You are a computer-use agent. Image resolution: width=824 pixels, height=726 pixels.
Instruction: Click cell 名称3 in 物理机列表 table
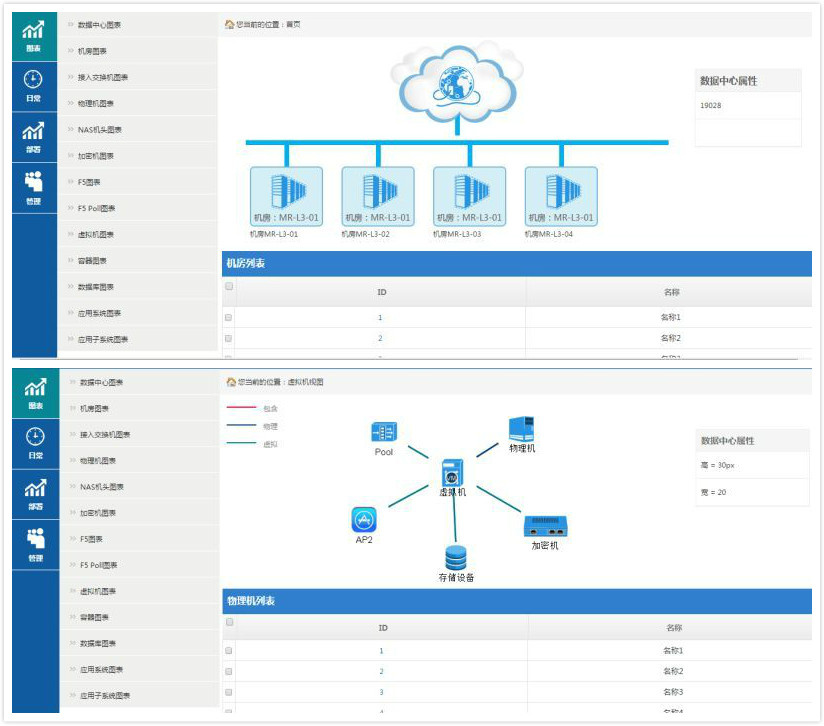673,692
